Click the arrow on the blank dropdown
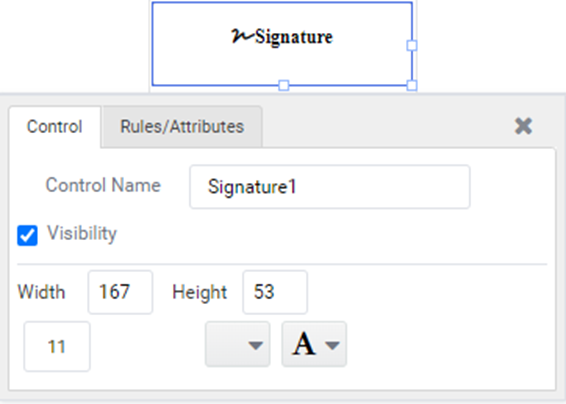This screenshot has width=566, height=404. [256, 346]
